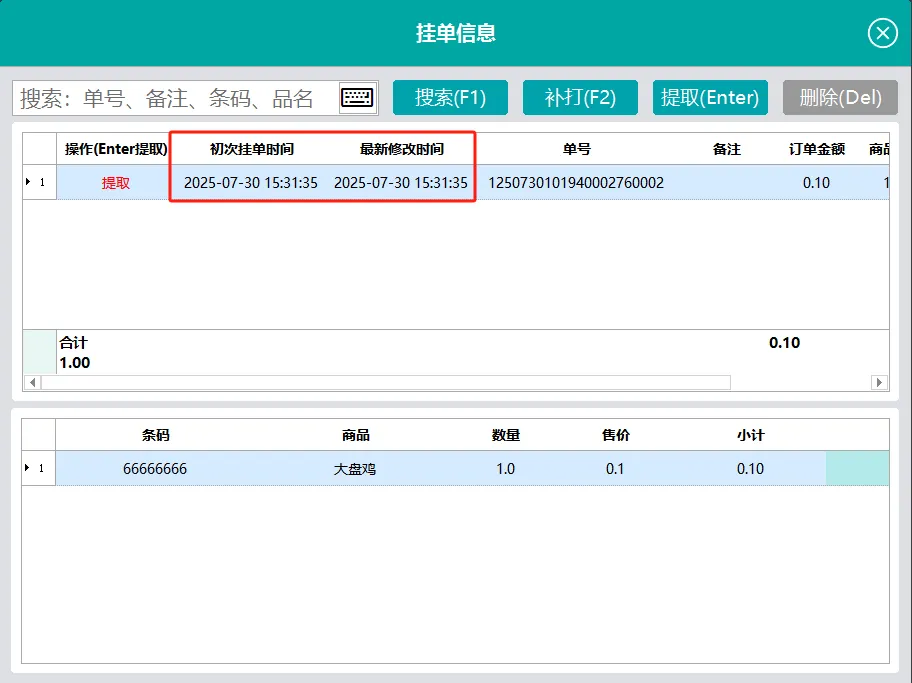Click the 删除(Del) button

840,98
